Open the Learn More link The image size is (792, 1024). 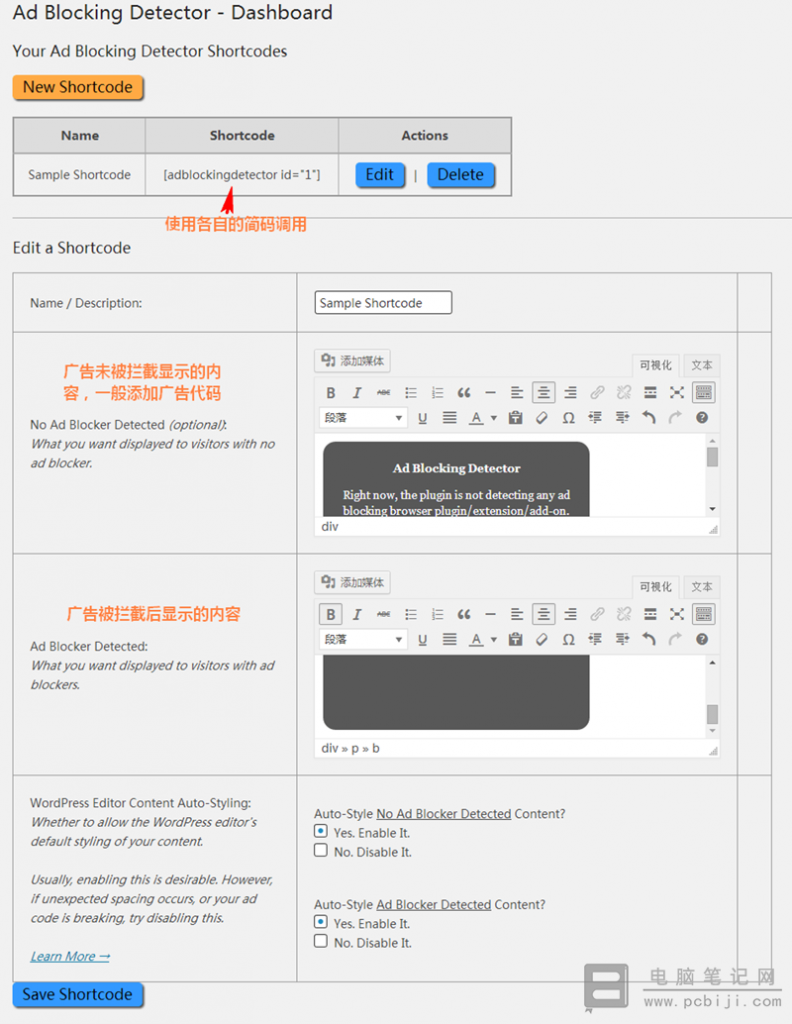pos(70,956)
